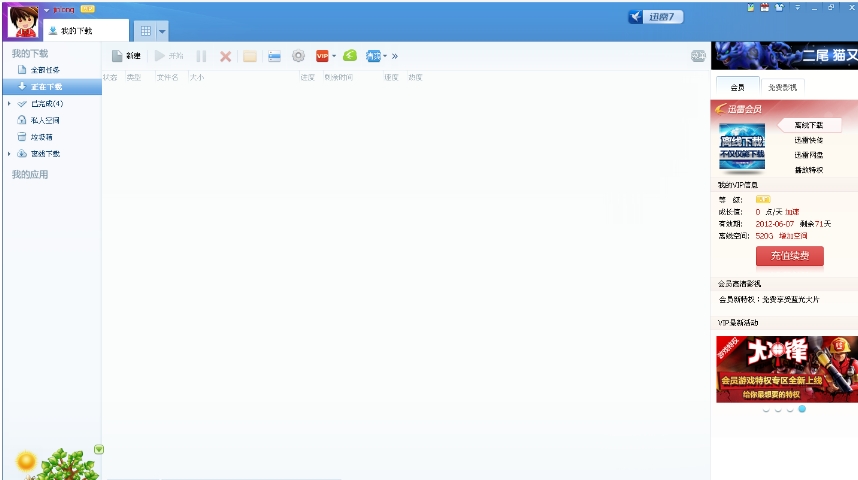Image resolution: width=858 pixels, height=480 pixels.
Task: Switch to the 会员 tab
Action: 738,87
